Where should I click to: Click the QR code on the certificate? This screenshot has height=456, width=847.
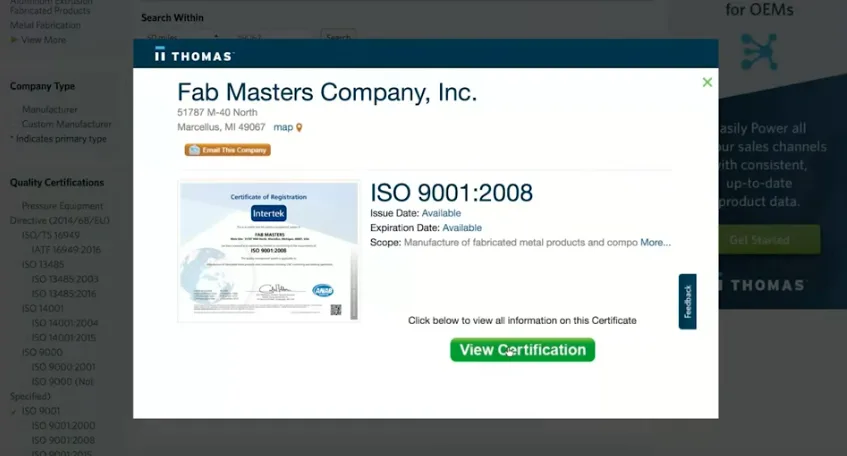click(336, 310)
